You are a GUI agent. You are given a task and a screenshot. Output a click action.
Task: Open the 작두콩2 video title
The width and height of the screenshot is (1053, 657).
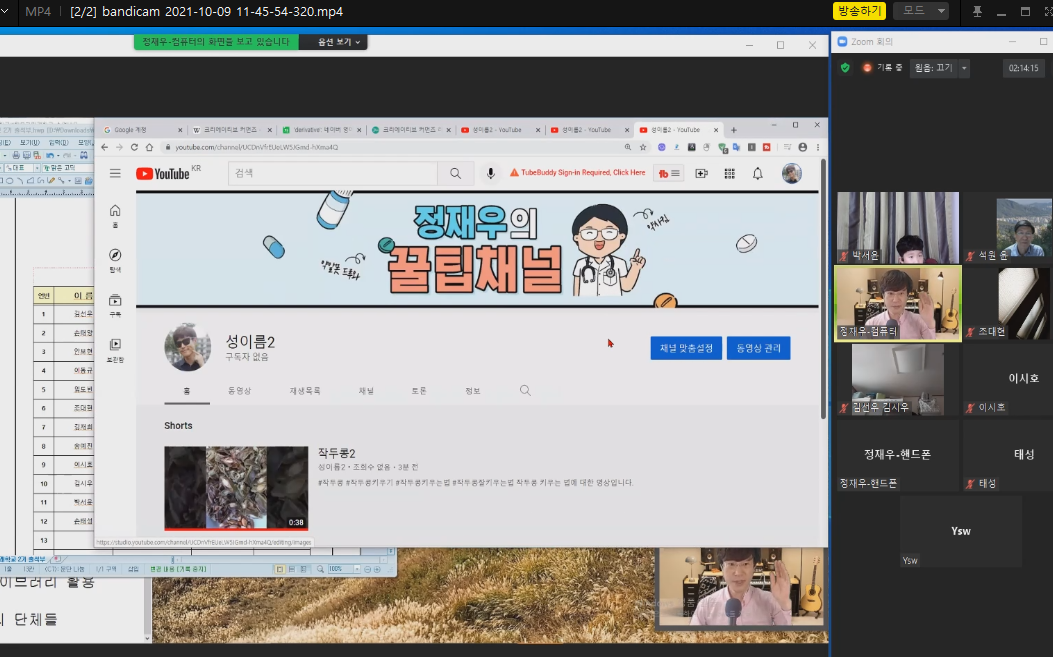(336, 453)
